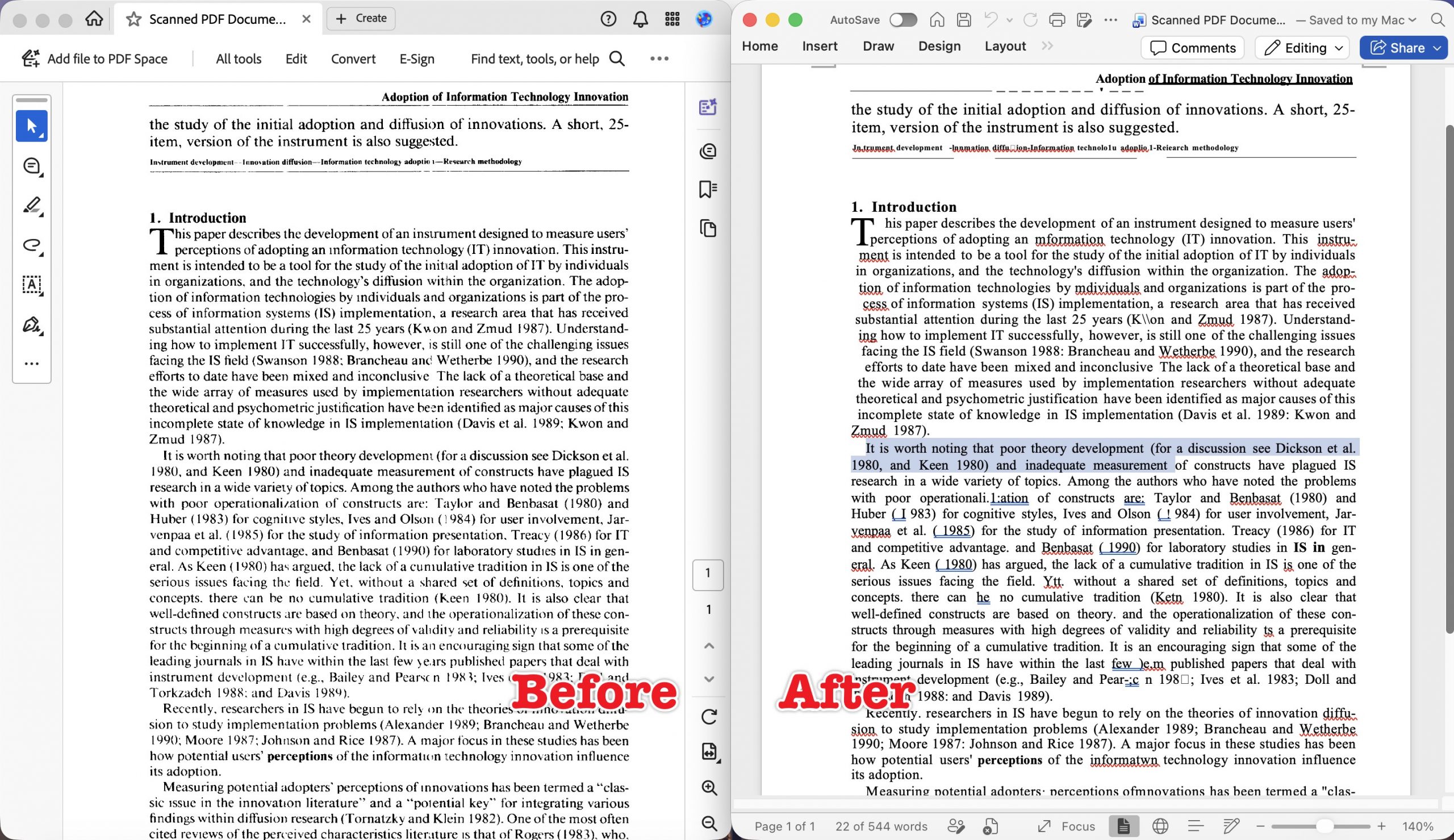Search in the Word document
The image size is (1454, 840).
coord(1438,20)
